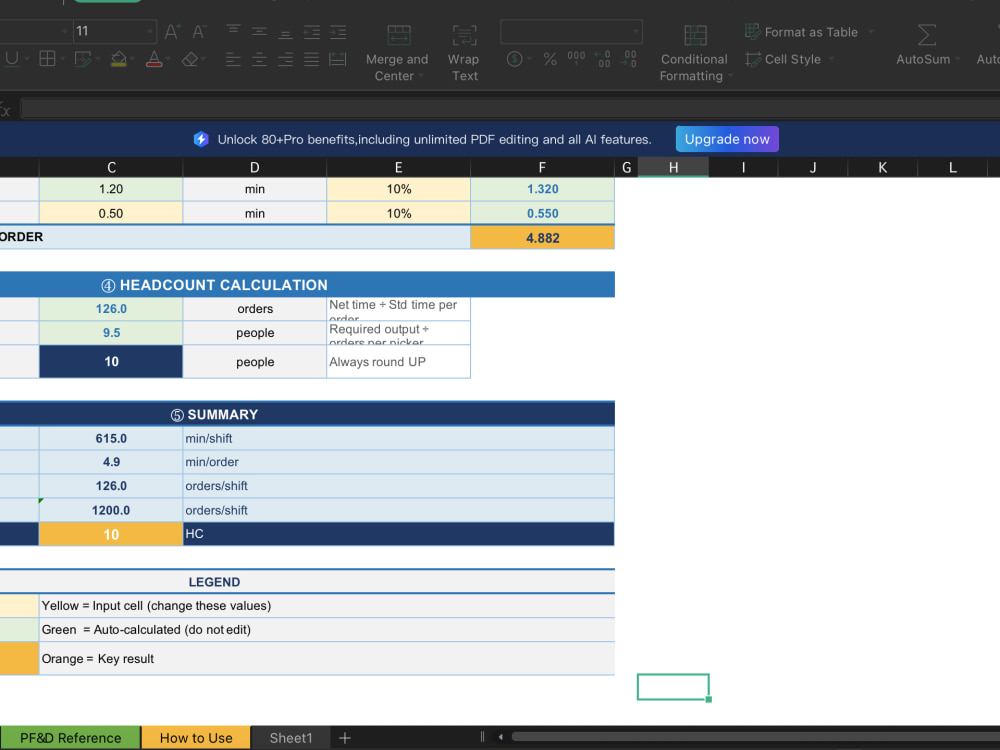Open Conditional Formatting

click(x=695, y=54)
